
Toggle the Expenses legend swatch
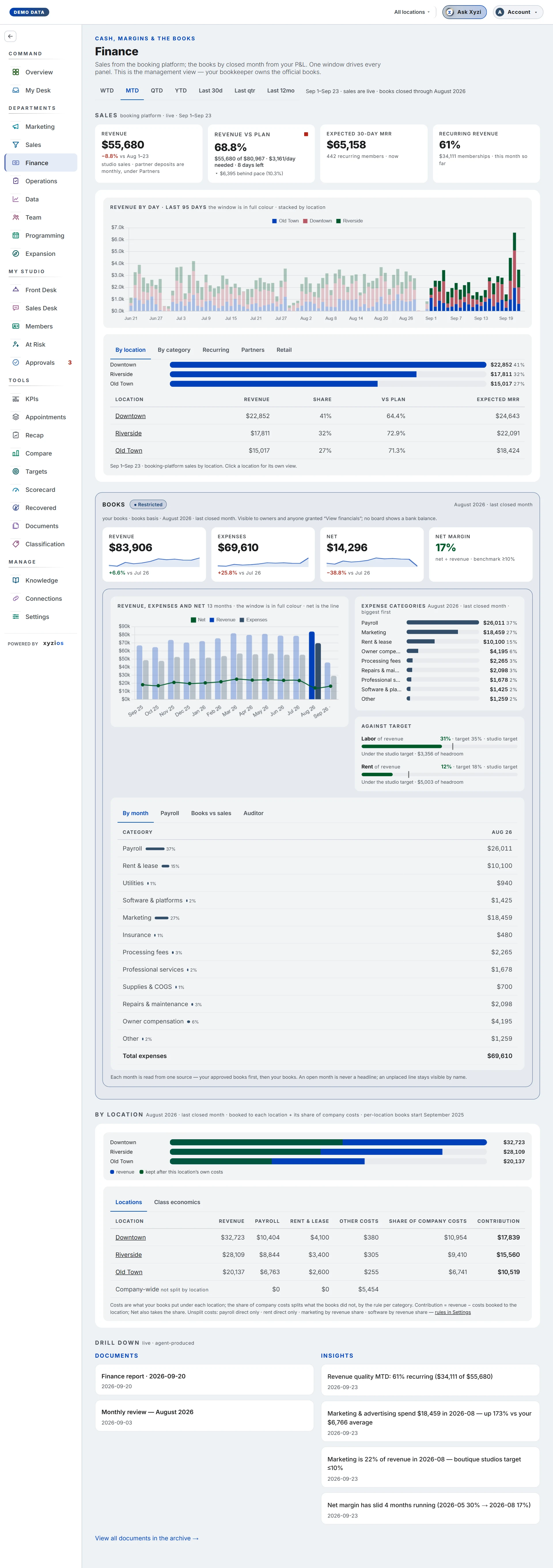tap(242, 620)
